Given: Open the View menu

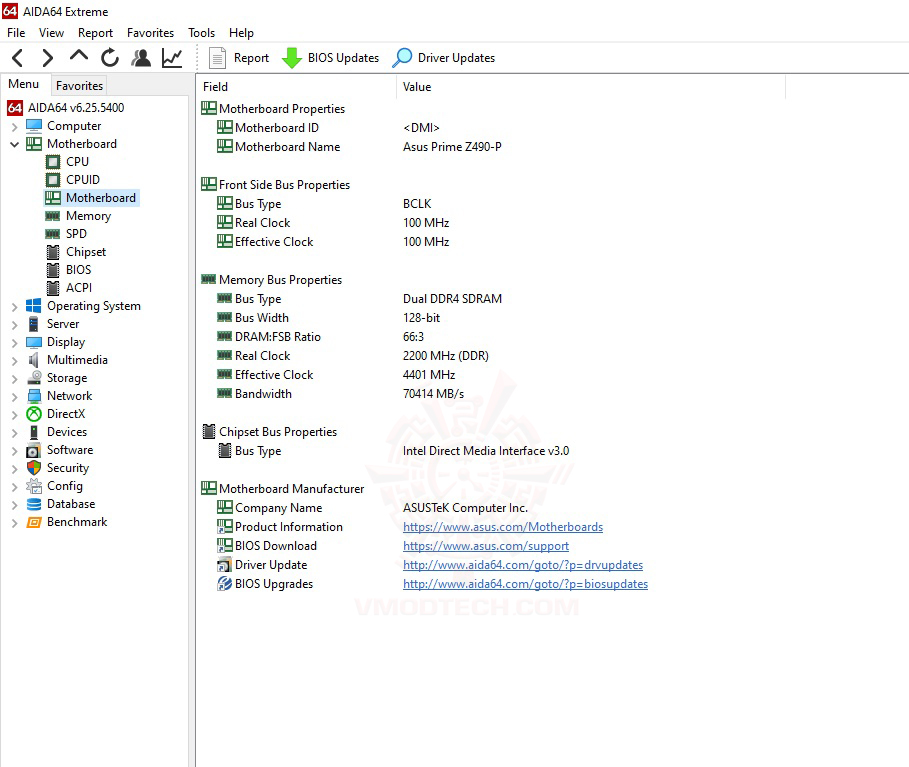Looking at the screenshot, I should click(x=51, y=32).
